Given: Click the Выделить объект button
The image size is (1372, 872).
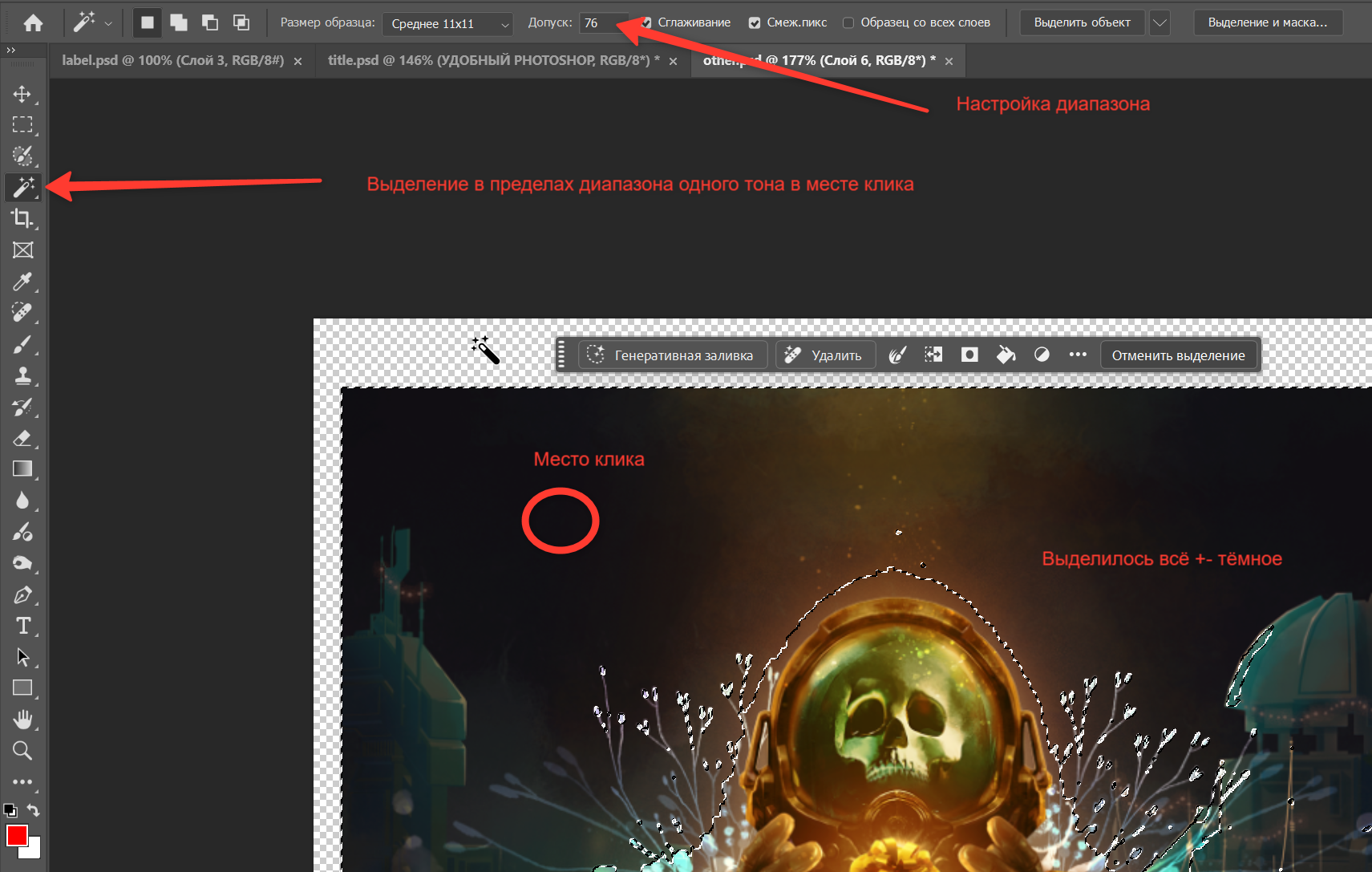Looking at the screenshot, I should [1082, 22].
